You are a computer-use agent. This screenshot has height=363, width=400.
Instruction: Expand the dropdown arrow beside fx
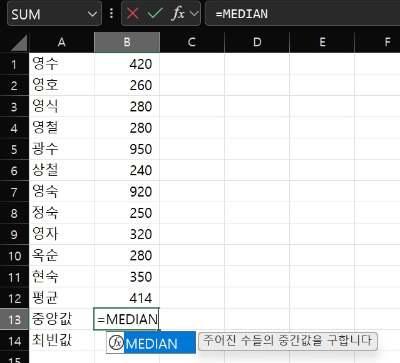pyautogui.click(x=194, y=14)
